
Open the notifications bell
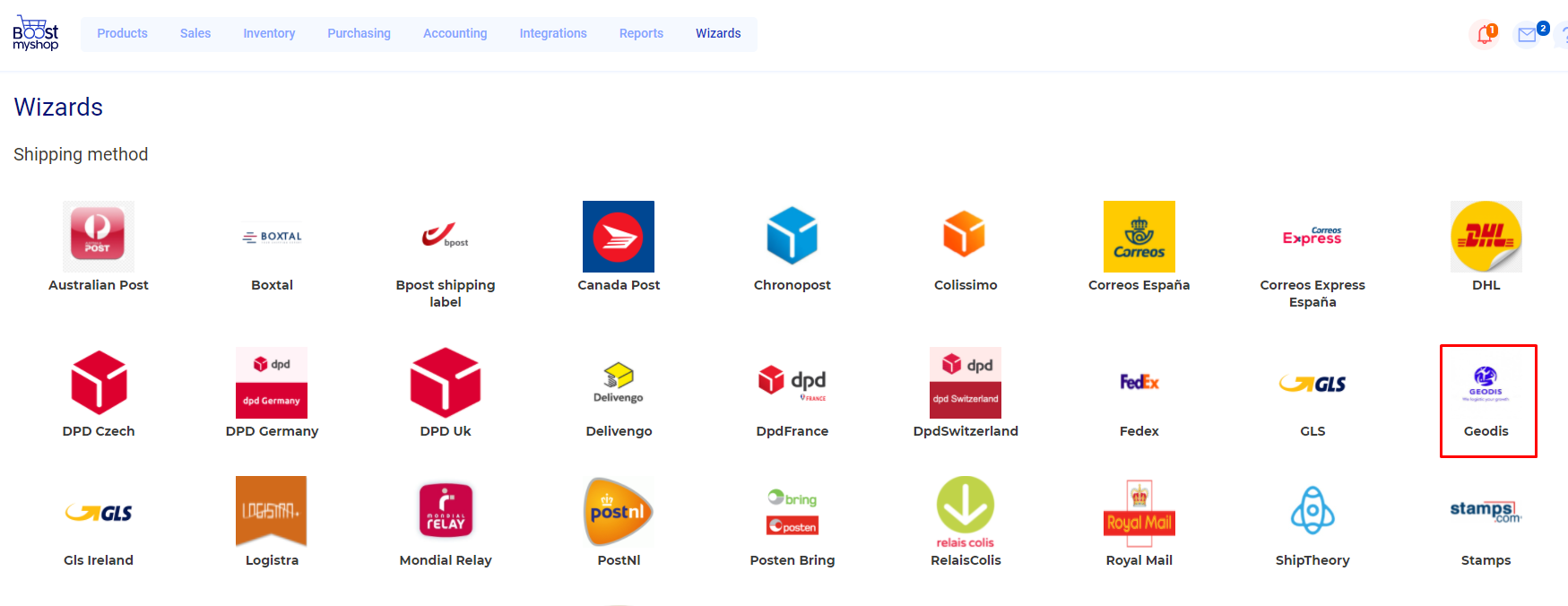coord(1486,35)
